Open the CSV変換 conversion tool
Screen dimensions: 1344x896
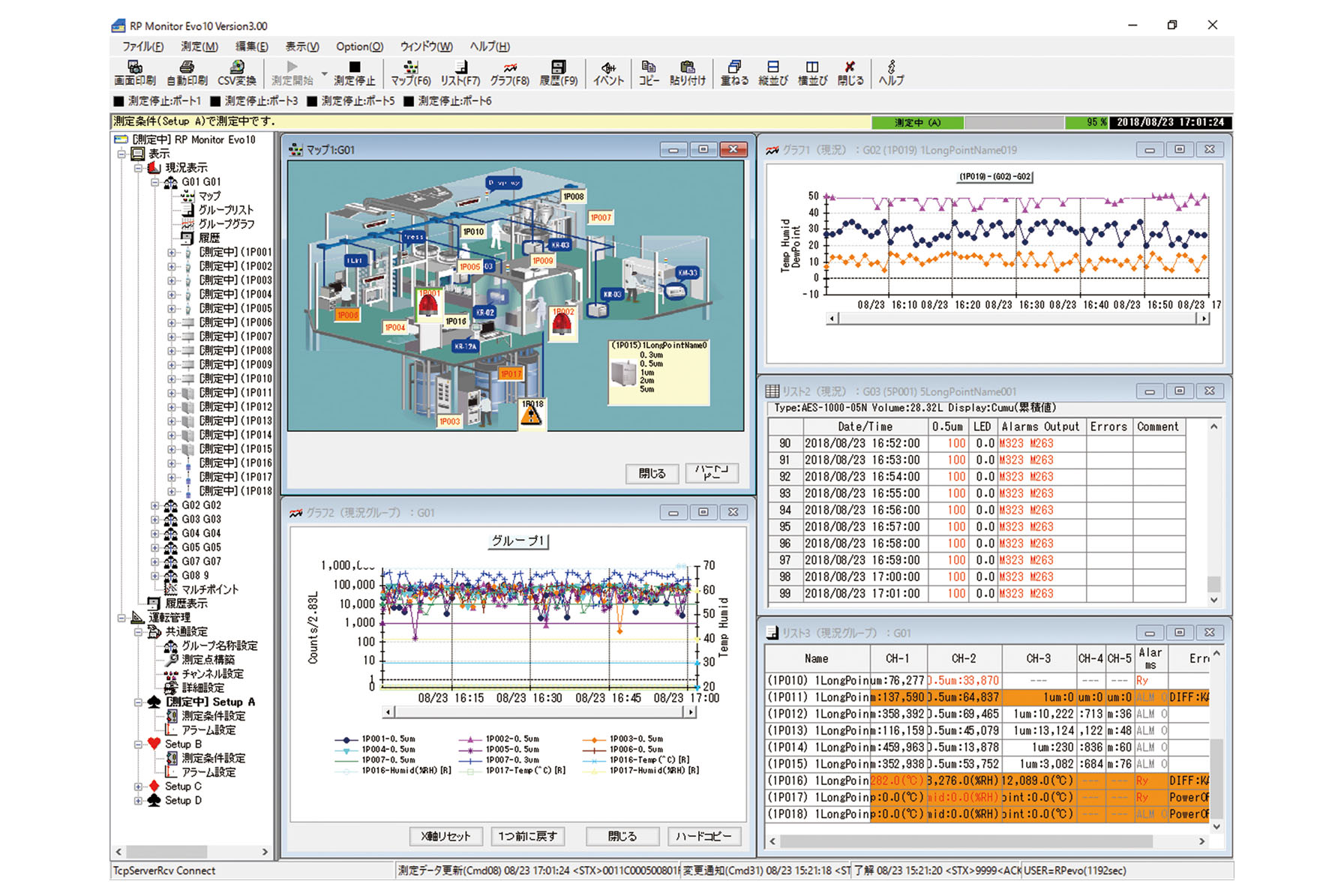point(237,73)
